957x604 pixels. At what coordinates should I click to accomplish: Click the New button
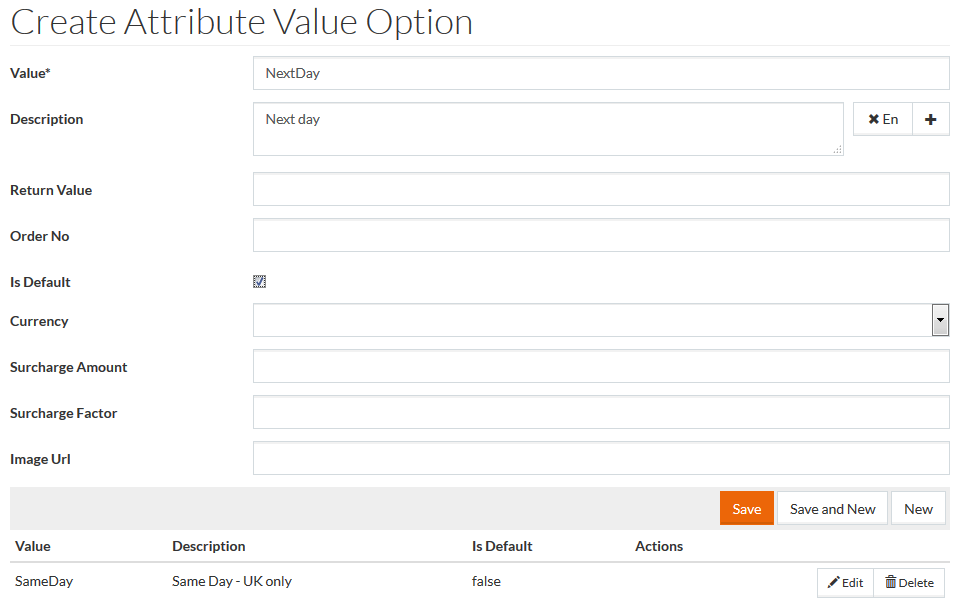(x=918, y=509)
